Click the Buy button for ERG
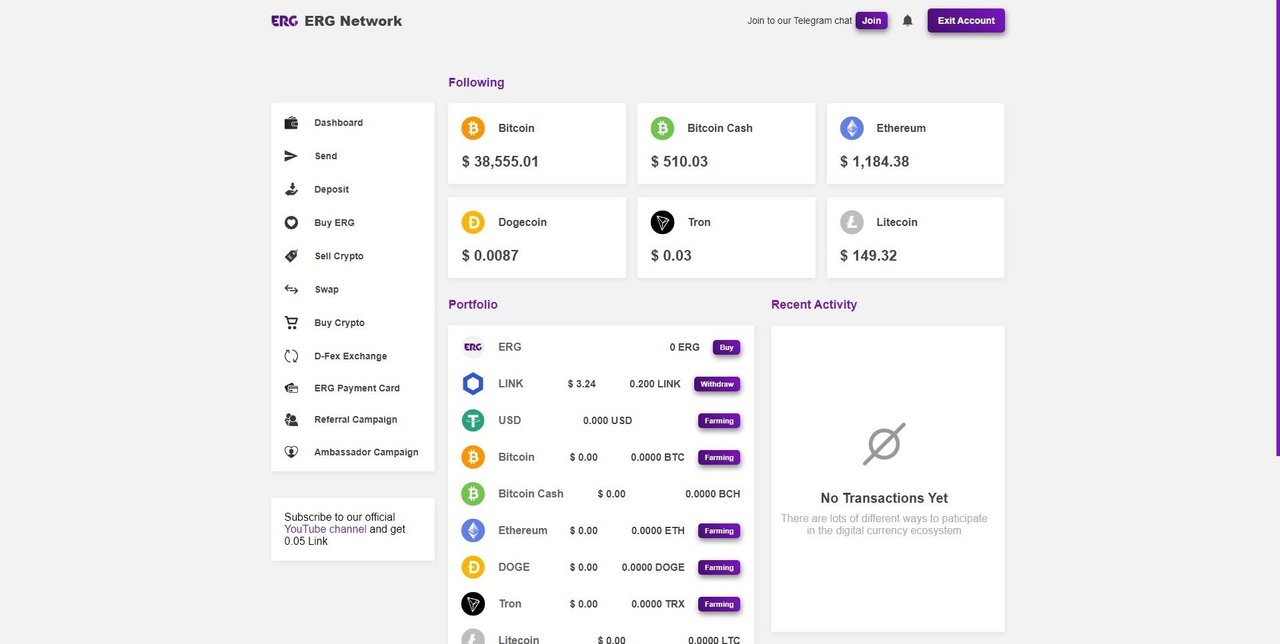The image size is (1280, 644). pyautogui.click(x=727, y=348)
